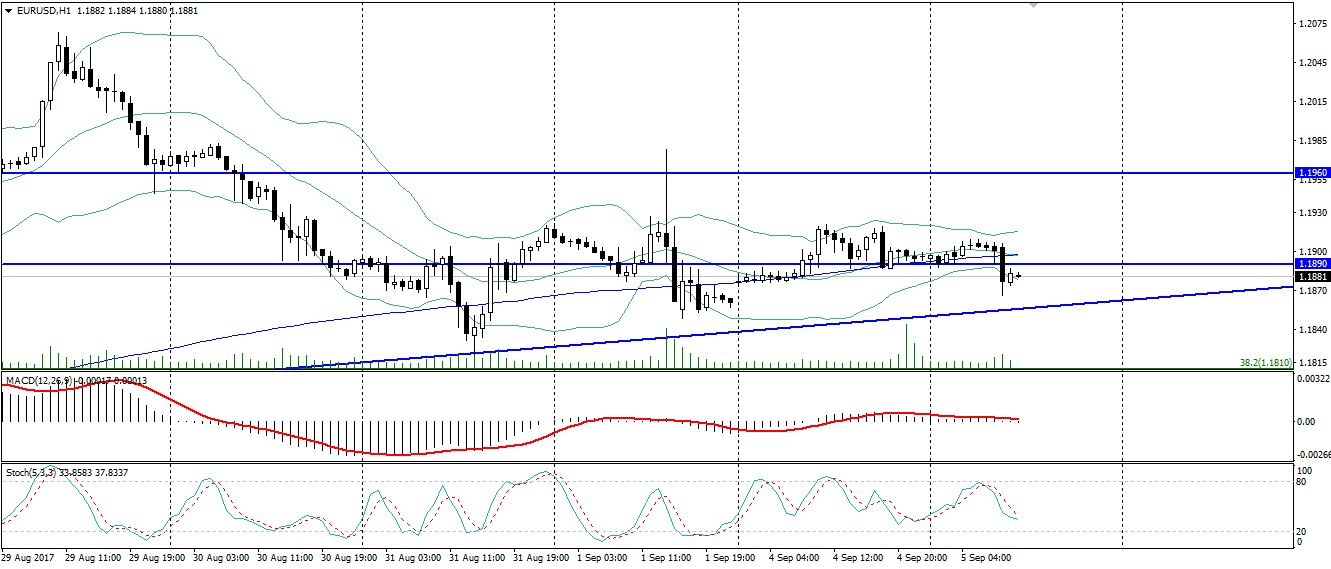1331x569 pixels.
Task: Click the 1.1930 value on price scale
Action: tap(1312, 213)
